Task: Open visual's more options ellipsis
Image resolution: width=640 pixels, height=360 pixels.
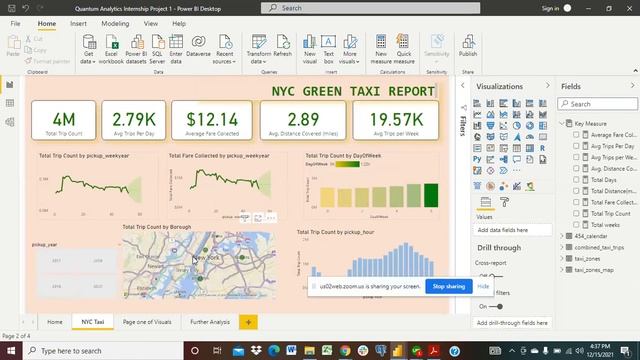Action: 271,218
